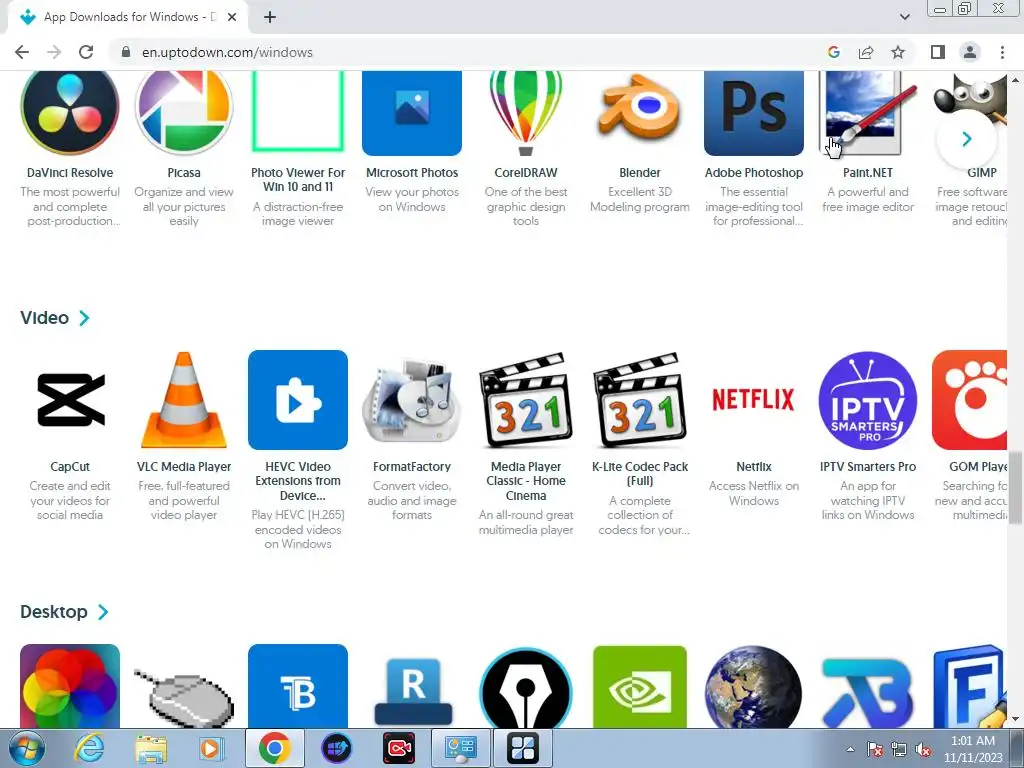The height and width of the screenshot is (768, 1024).
Task: Open the Picasa app icon
Action: click(184, 113)
